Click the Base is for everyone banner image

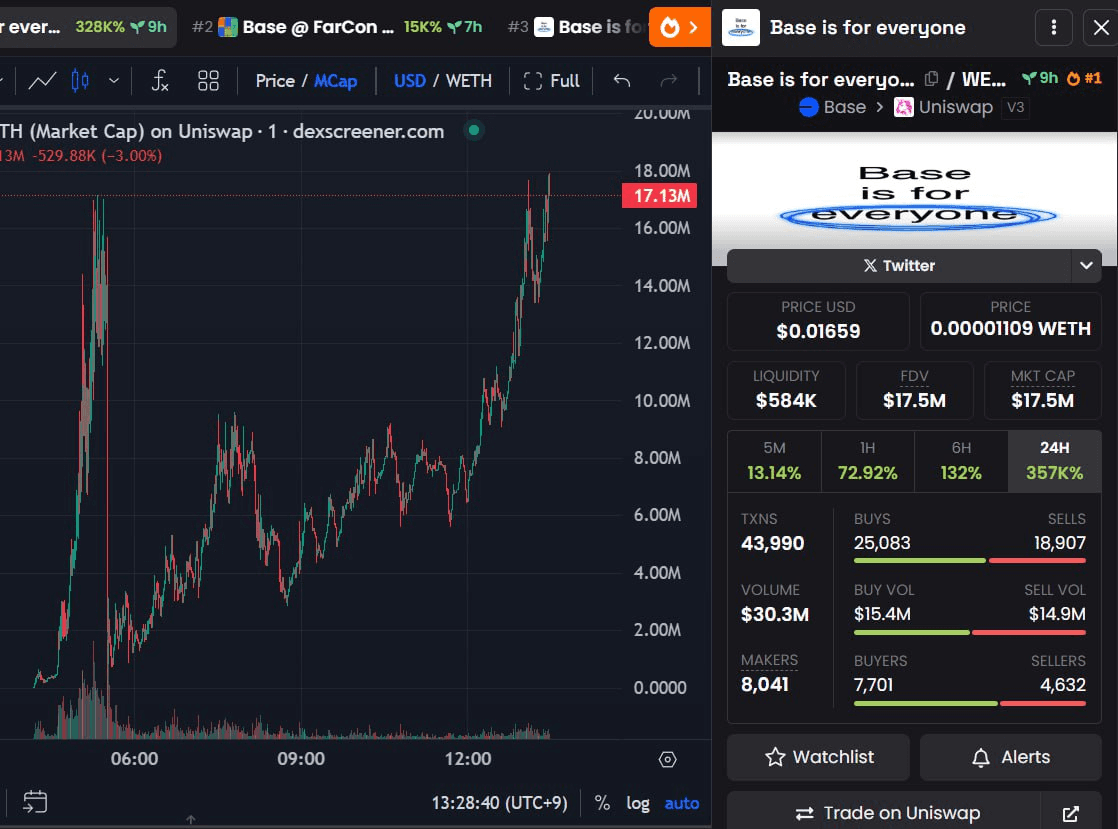click(915, 197)
